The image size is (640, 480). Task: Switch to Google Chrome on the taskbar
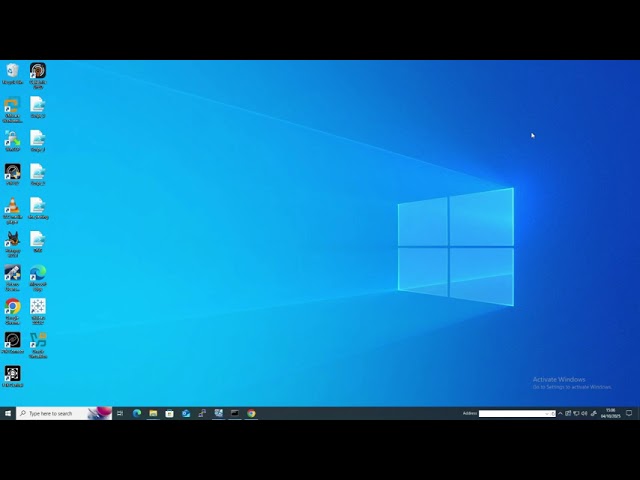pos(251,413)
